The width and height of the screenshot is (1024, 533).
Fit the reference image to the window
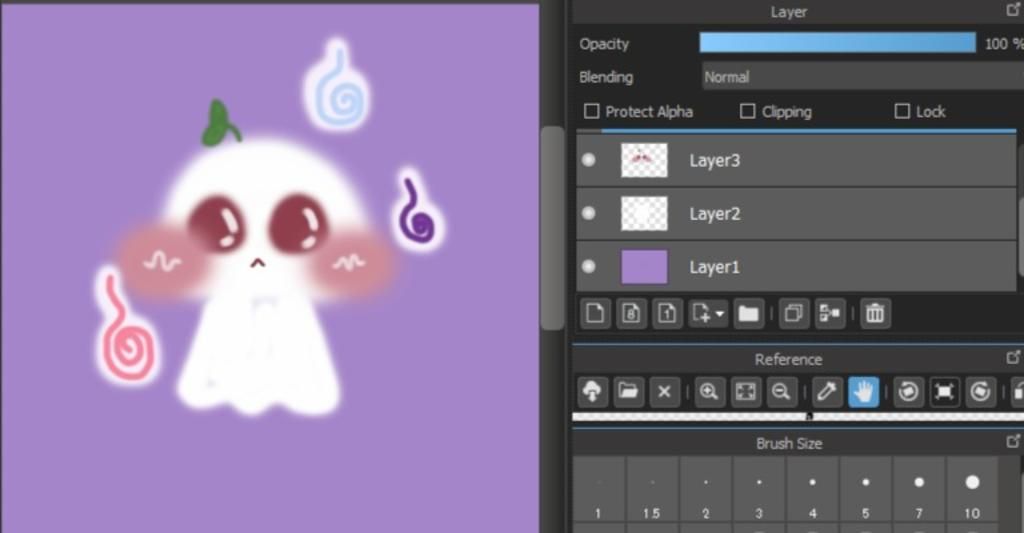(745, 391)
